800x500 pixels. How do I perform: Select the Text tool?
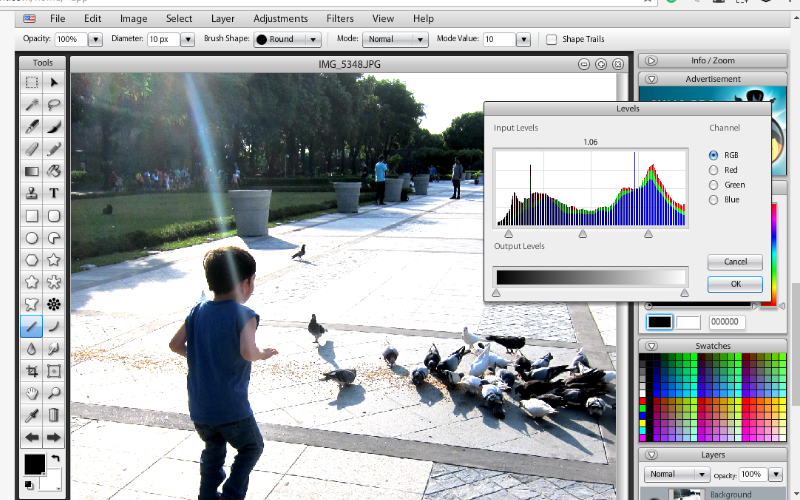click(x=54, y=193)
